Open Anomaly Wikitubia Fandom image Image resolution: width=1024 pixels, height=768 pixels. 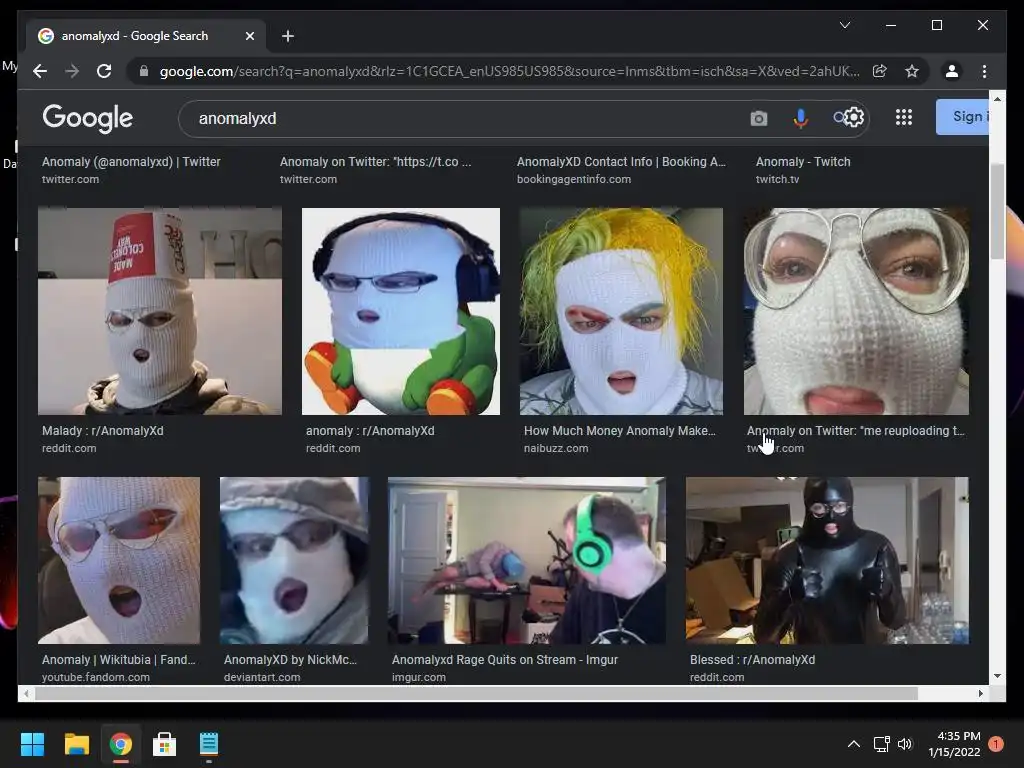point(119,560)
